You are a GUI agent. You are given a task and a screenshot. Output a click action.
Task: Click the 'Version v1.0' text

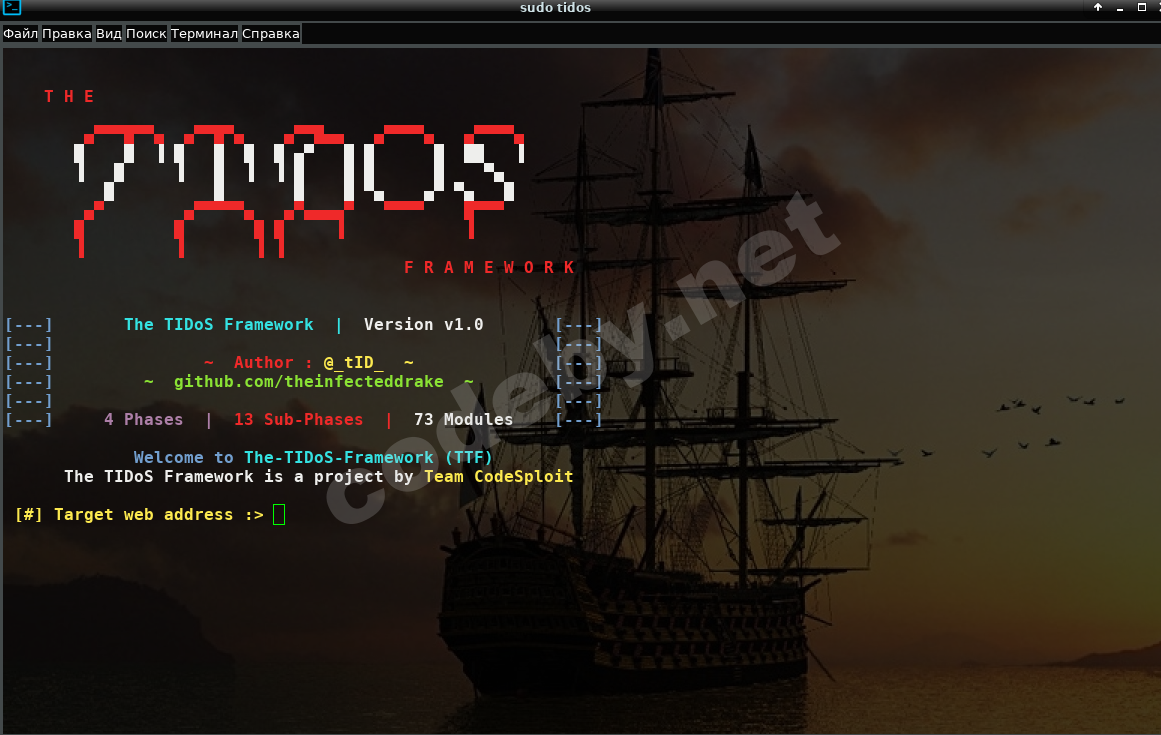tap(424, 324)
